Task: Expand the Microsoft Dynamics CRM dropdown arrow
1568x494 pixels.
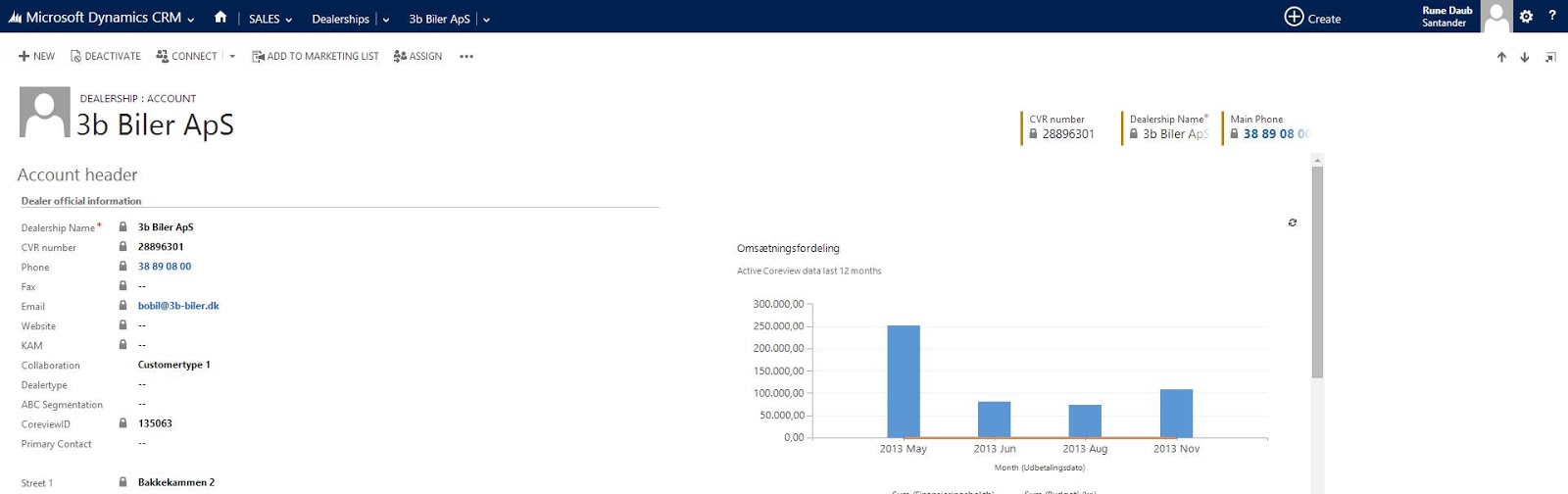Action: [x=190, y=20]
